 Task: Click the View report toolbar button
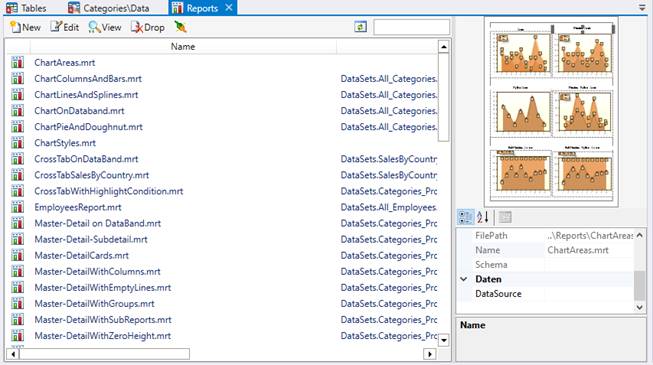(x=105, y=28)
